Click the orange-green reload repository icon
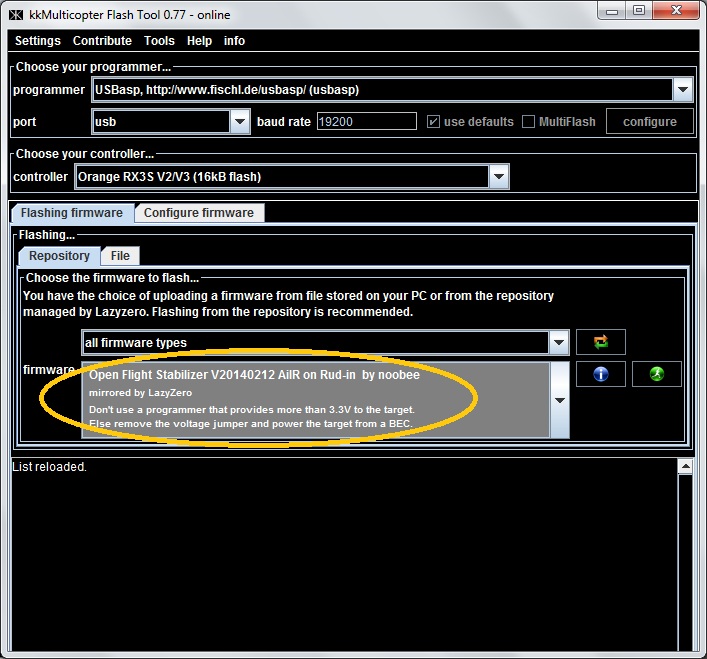 coord(601,342)
